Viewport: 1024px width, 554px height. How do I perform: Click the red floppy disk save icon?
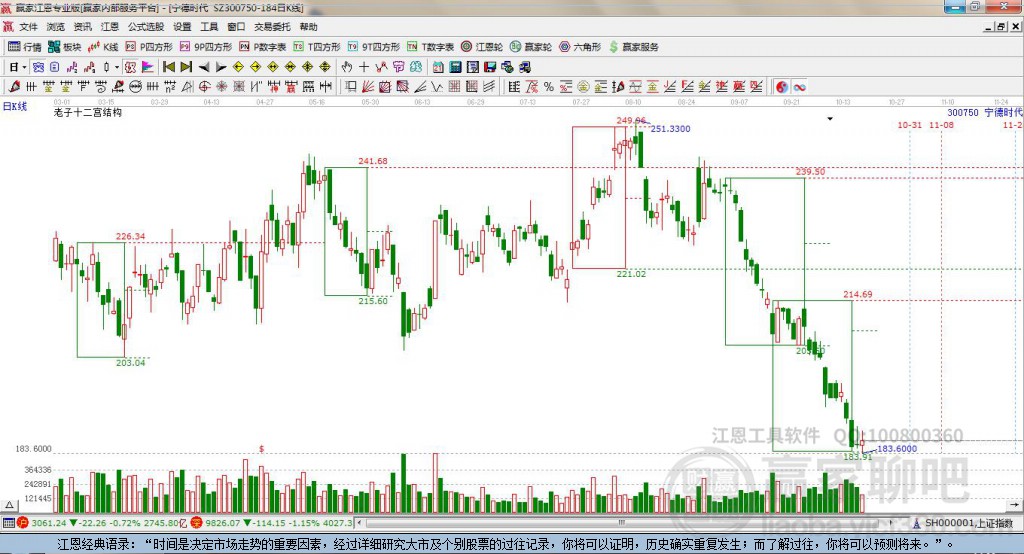click(x=490, y=67)
